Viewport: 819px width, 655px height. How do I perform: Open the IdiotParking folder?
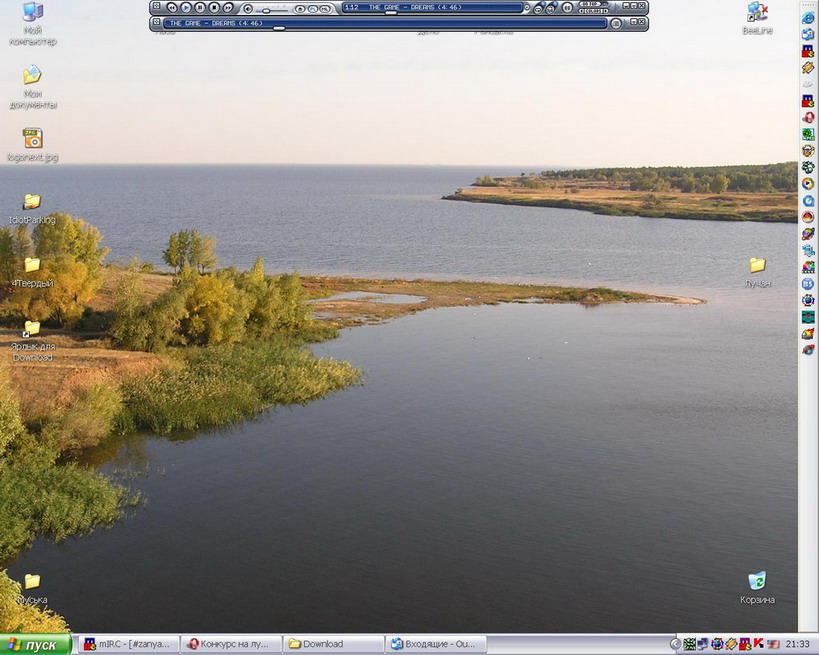[x=32, y=202]
